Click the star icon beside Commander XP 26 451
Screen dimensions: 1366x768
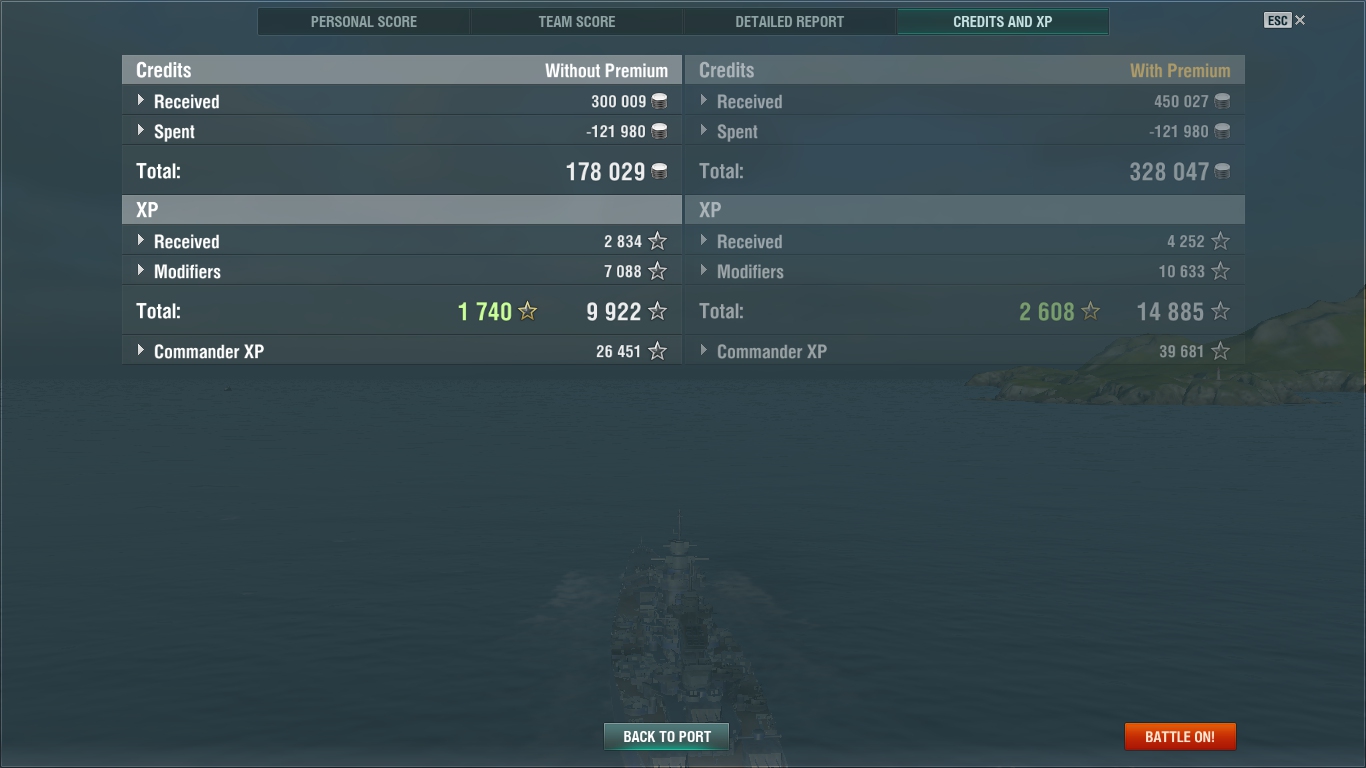pyautogui.click(x=657, y=351)
